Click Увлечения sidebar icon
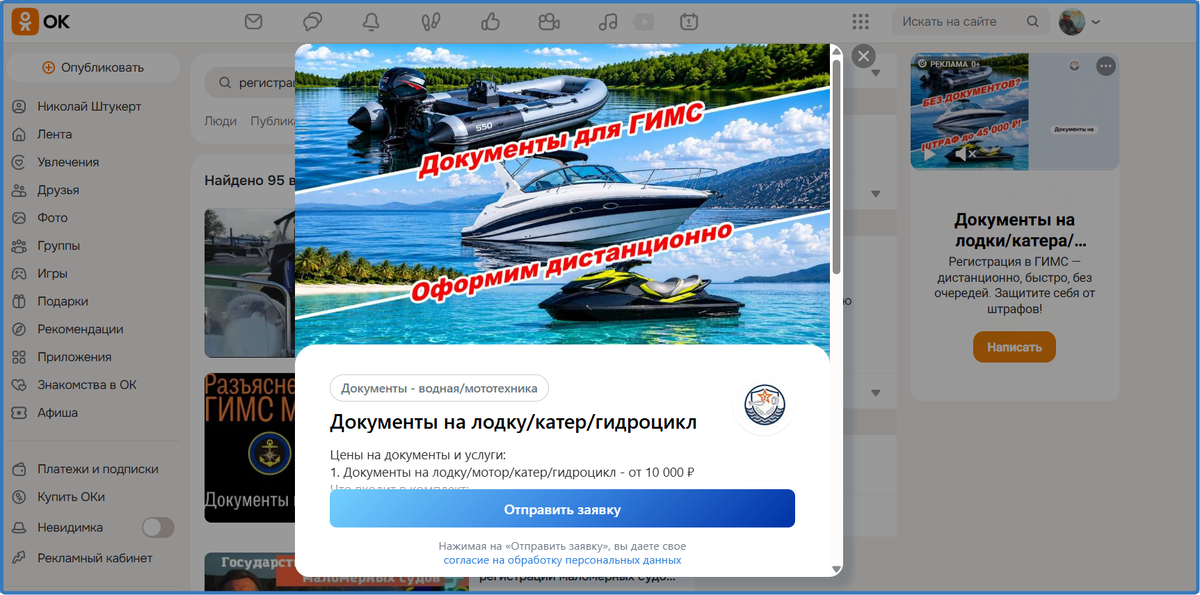The height and width of the screenshot is (595, 1200). click(x=18, y=162)
